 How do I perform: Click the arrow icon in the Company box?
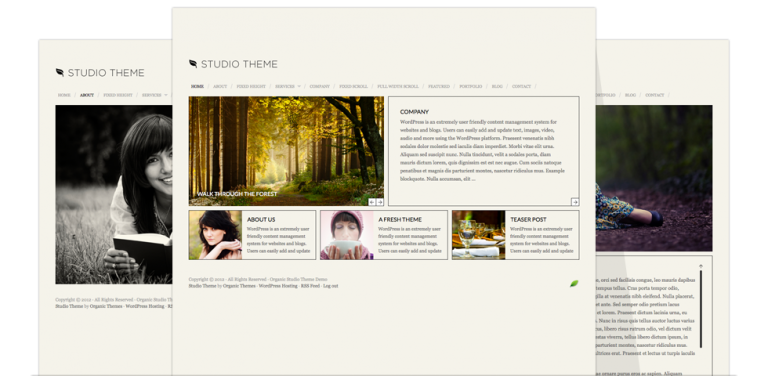[x=575, y=202]
